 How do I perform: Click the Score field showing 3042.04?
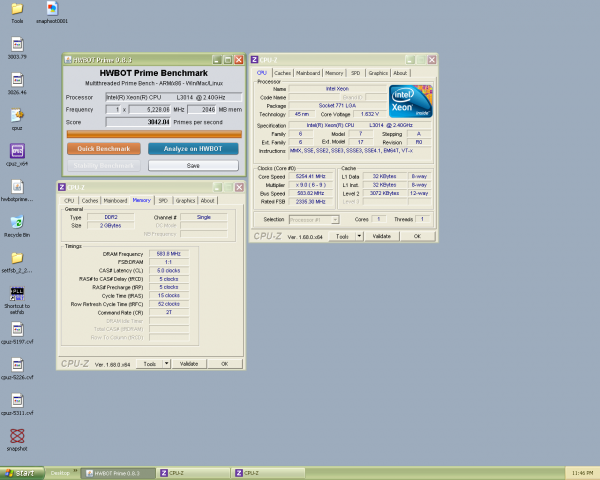coord(138,122)
